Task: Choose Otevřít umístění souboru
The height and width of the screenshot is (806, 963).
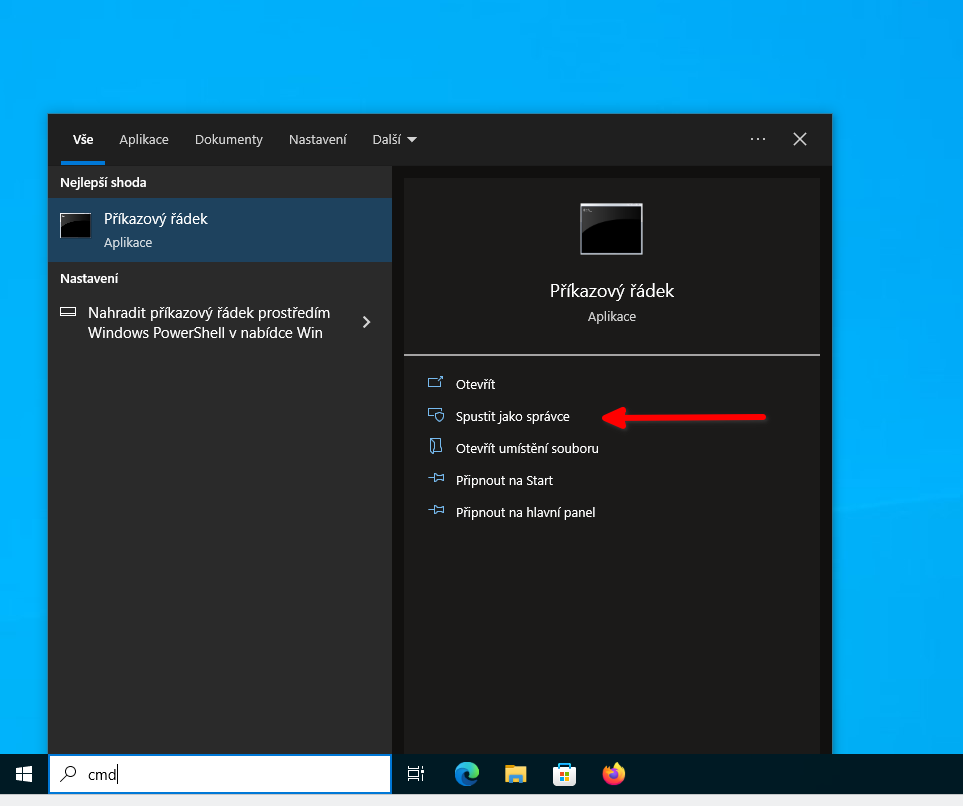Action: tap(526, 448)
